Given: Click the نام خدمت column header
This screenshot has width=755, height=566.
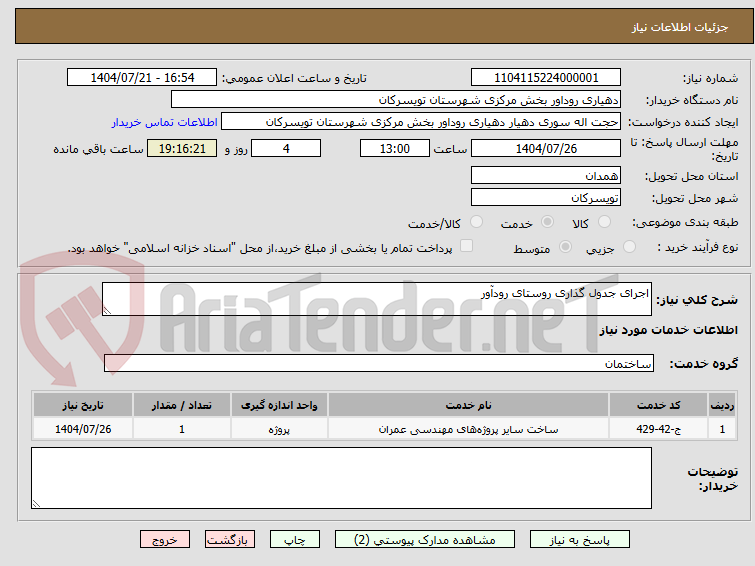Looking at the screenshot, I should pos(469,405).
